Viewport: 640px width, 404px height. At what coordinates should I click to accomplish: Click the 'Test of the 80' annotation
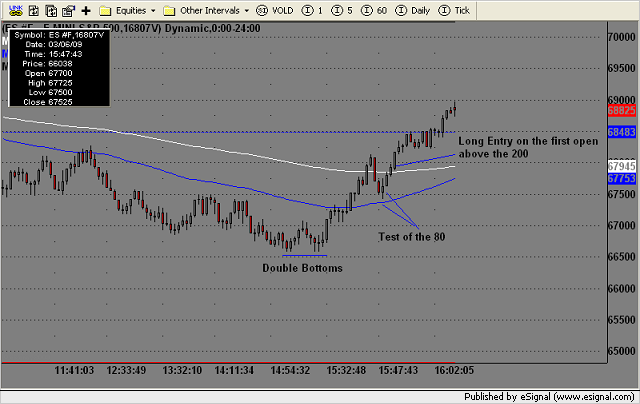coord(412,237)
